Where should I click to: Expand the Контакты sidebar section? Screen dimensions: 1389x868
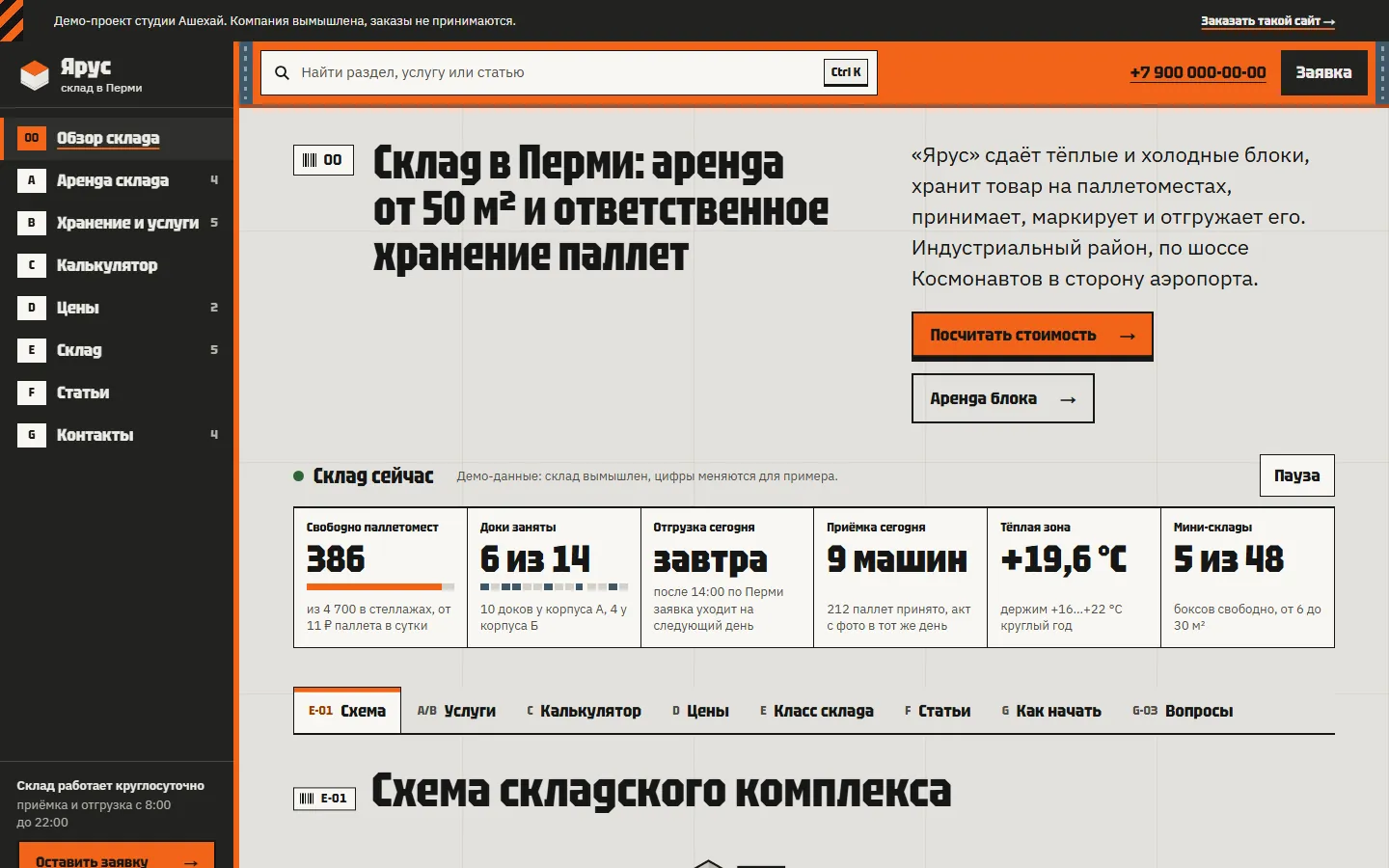pos(117,435)
